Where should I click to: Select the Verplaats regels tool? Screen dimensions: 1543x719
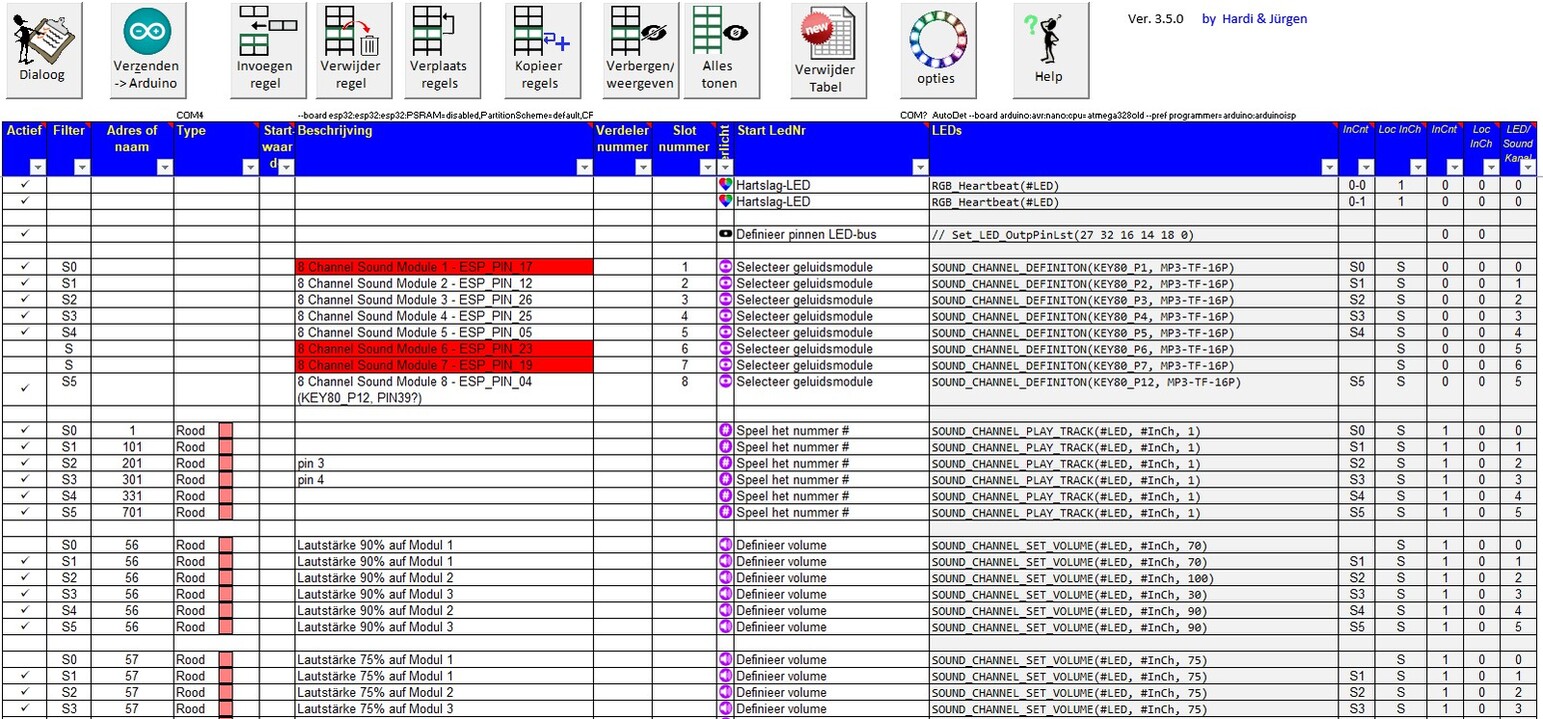click(439, 50)
